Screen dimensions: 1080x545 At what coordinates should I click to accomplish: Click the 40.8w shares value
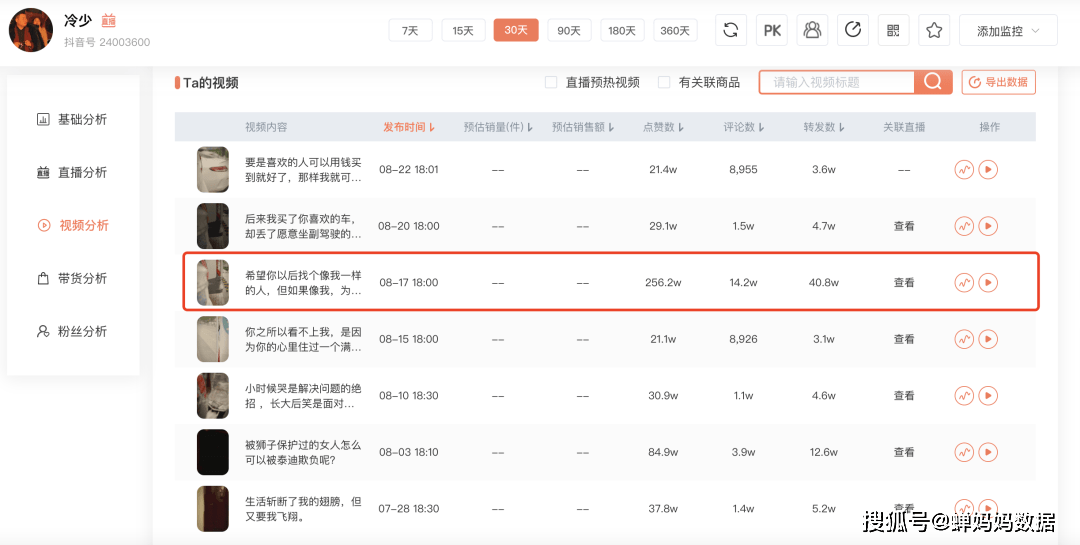point(824,282)
